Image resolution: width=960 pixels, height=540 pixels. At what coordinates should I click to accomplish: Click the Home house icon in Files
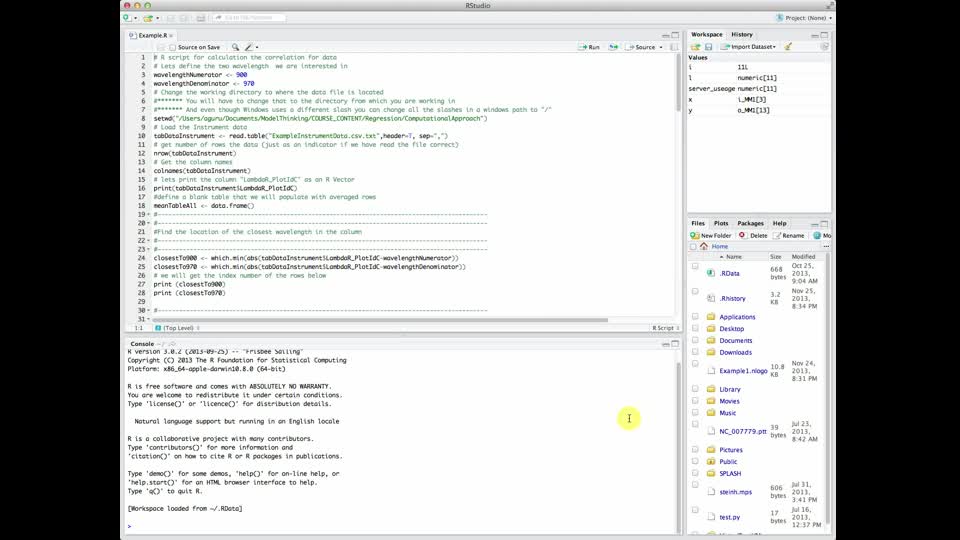coord(704,247)
